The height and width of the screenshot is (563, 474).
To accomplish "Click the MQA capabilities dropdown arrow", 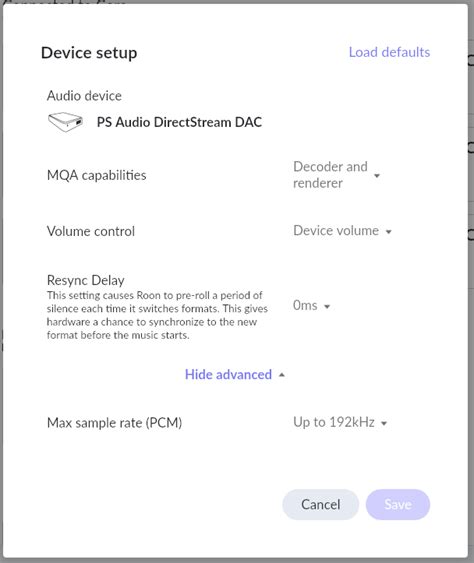I will point(377,176).
